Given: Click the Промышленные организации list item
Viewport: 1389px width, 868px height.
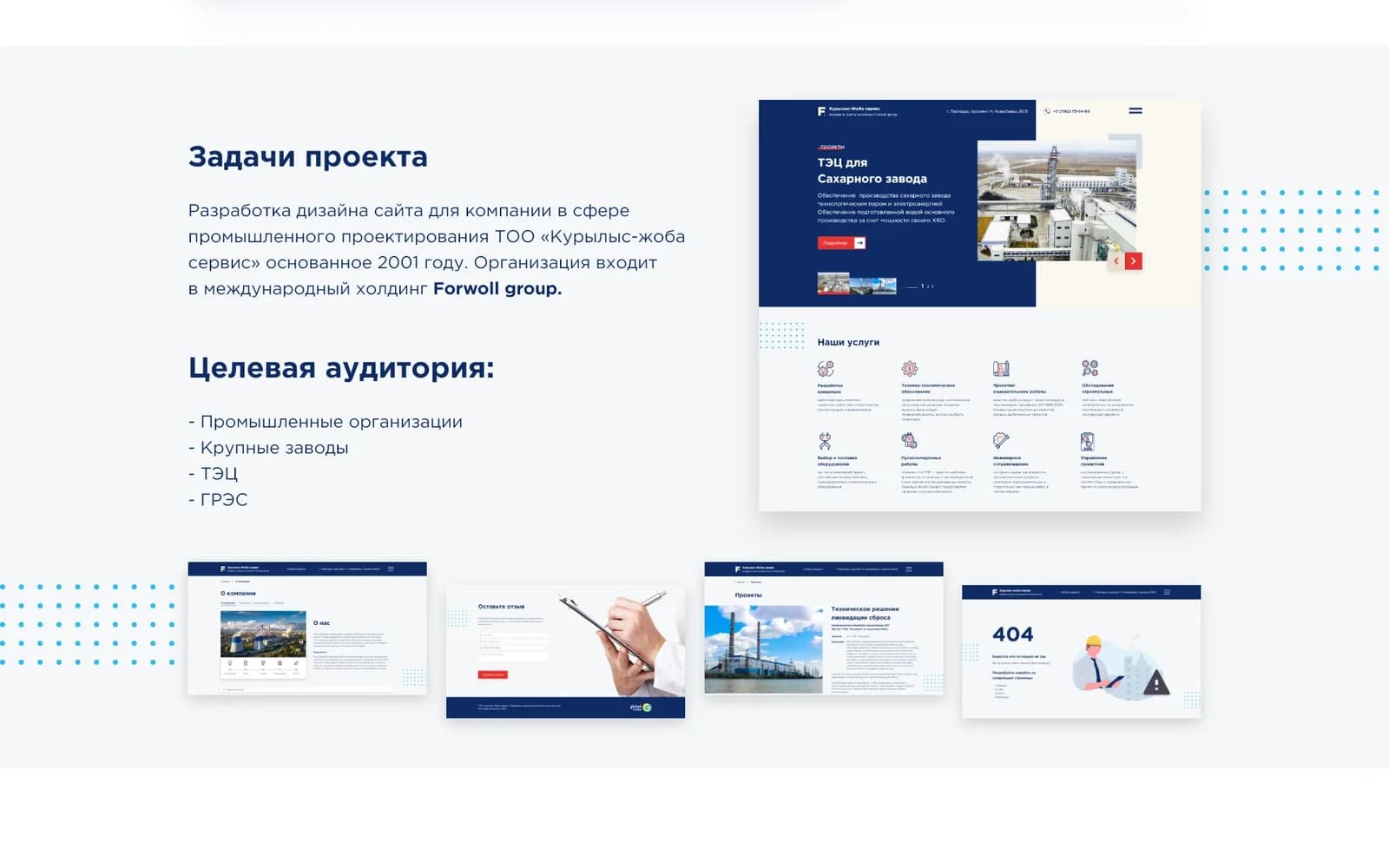Looking at the screenshot, I should click(326, 422).
